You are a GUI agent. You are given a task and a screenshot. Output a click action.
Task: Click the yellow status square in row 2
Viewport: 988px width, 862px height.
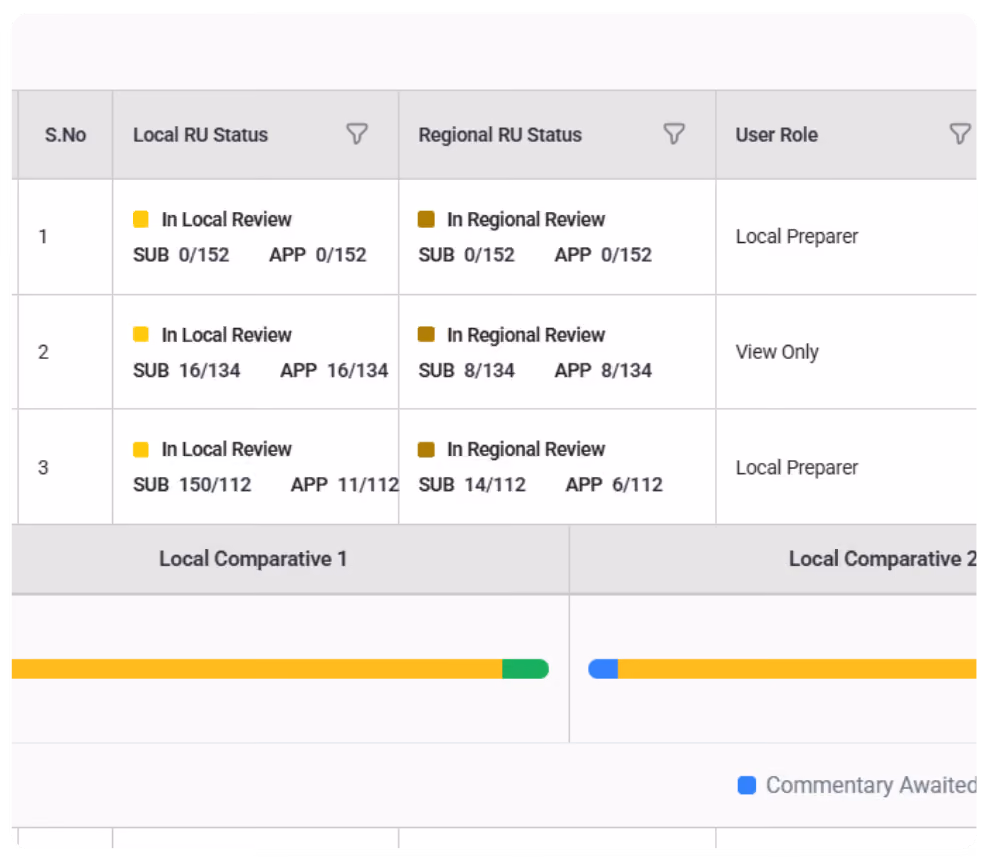point(141,335)
